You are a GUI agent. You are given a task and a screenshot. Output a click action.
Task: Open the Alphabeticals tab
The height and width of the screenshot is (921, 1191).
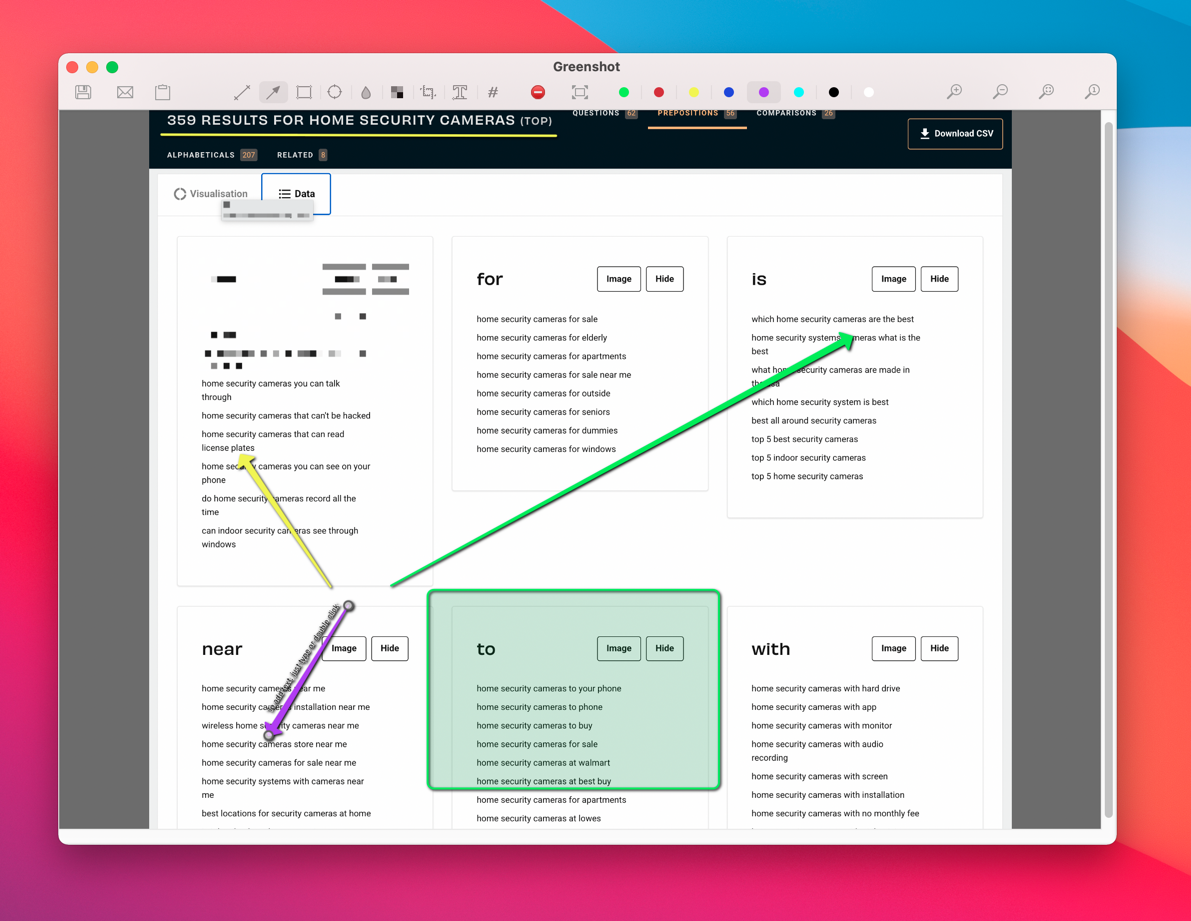(212, 155)
